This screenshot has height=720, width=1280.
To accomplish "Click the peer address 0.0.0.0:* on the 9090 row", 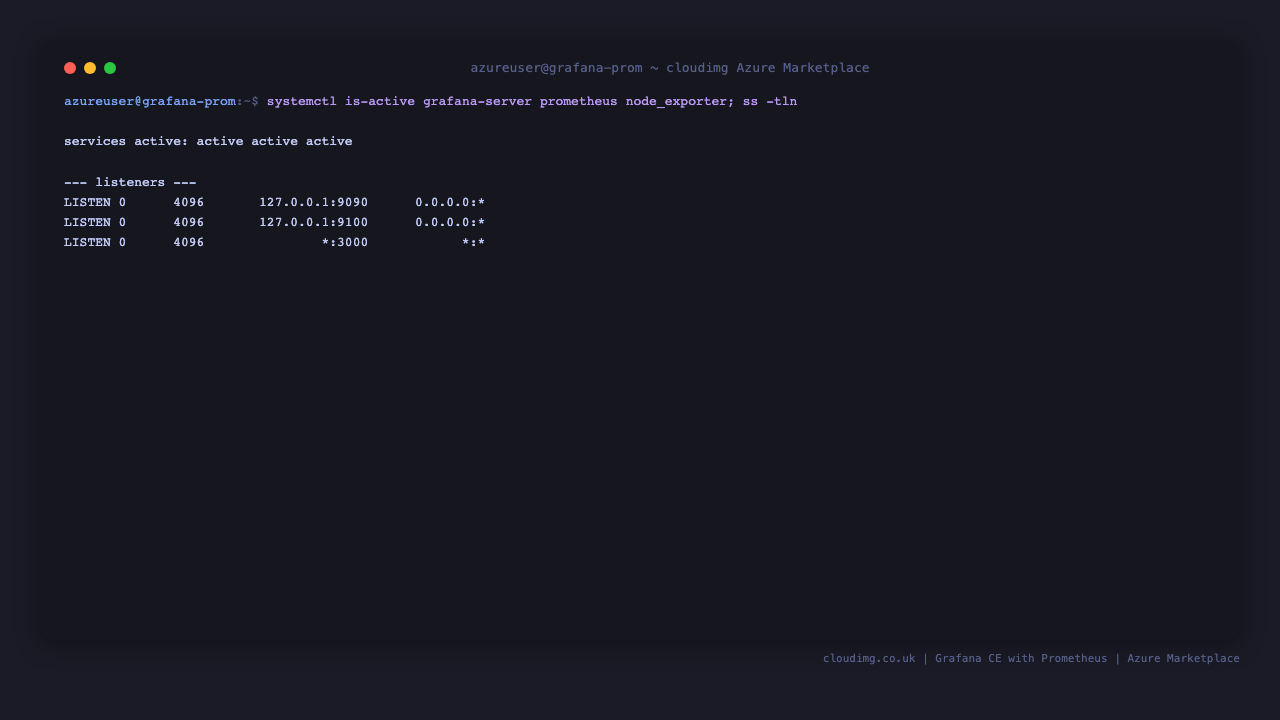I will pos(450,202).
